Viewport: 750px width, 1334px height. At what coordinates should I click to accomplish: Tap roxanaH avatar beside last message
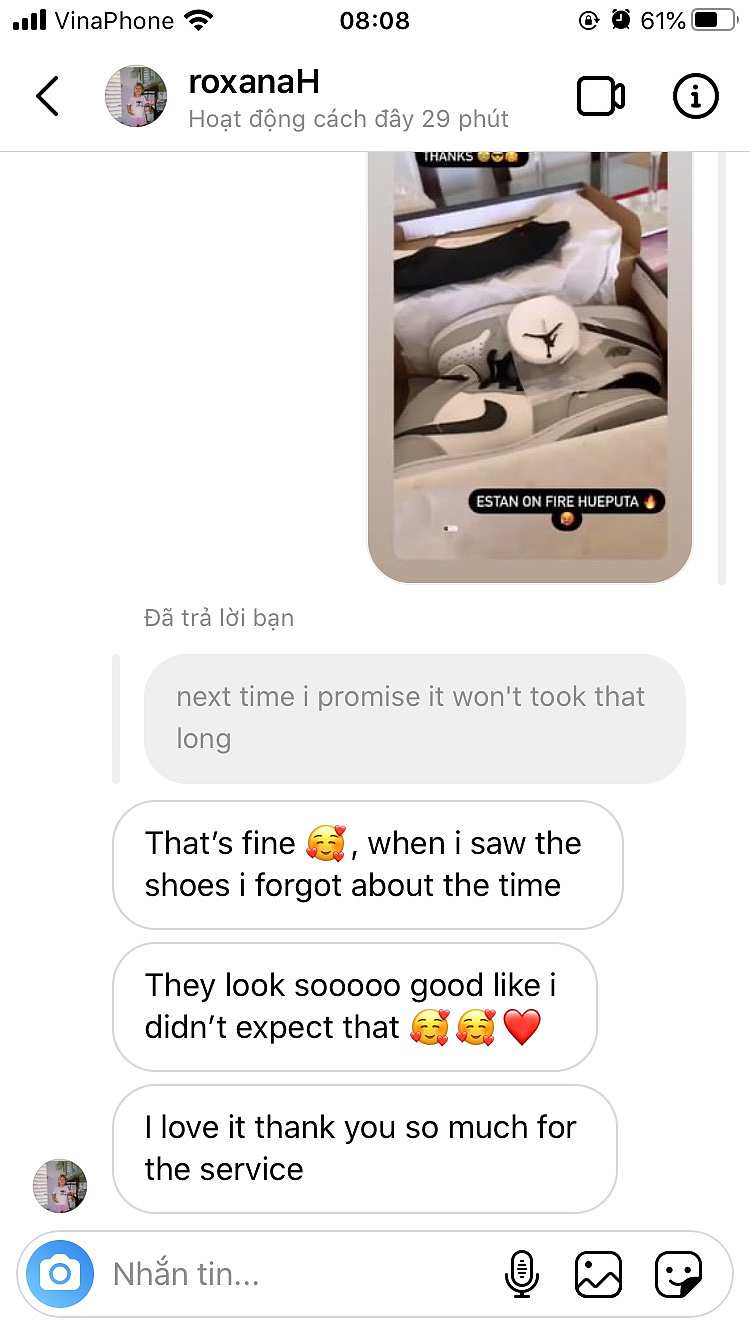pos(60,1186)
